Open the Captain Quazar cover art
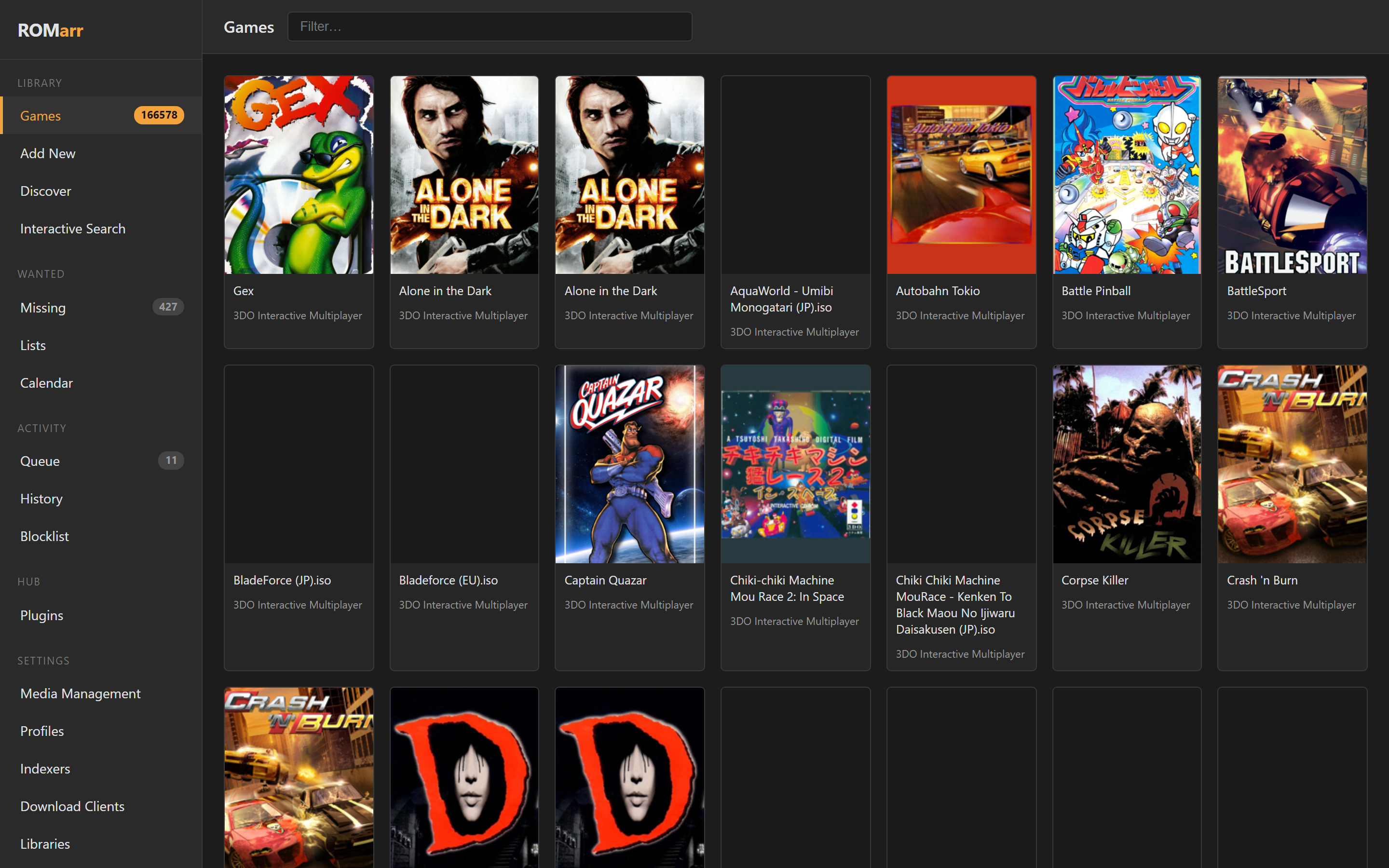The height and width of the screenshot is (868, 1389). 630,464
